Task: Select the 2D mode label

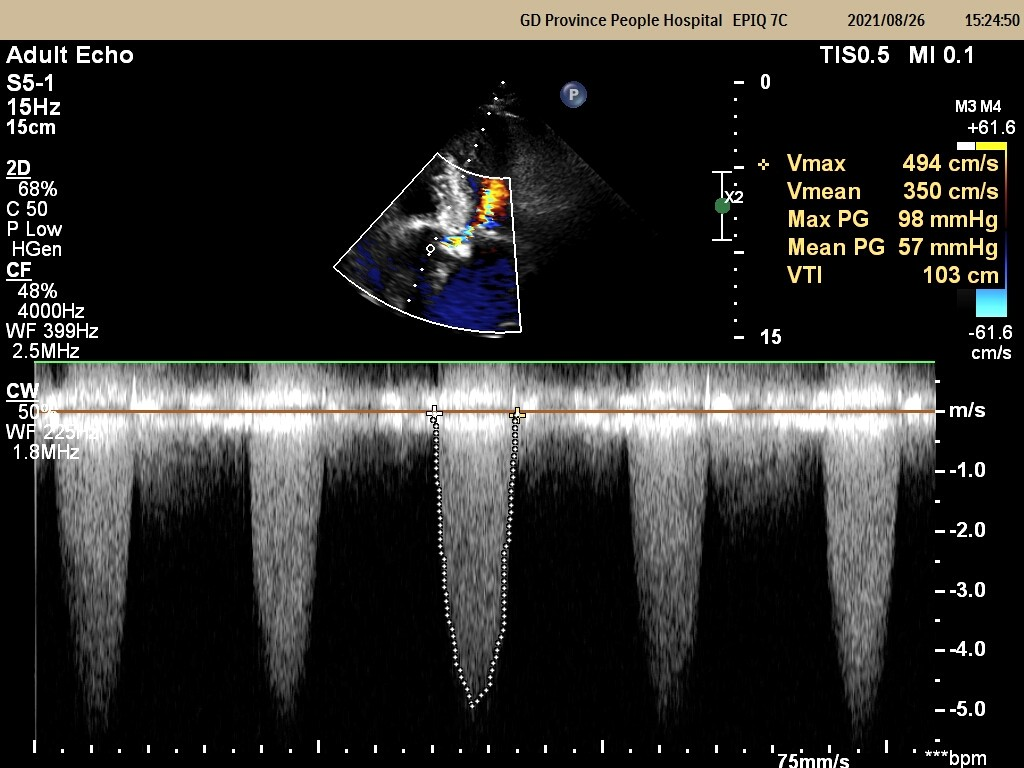Action: point(18,168)
